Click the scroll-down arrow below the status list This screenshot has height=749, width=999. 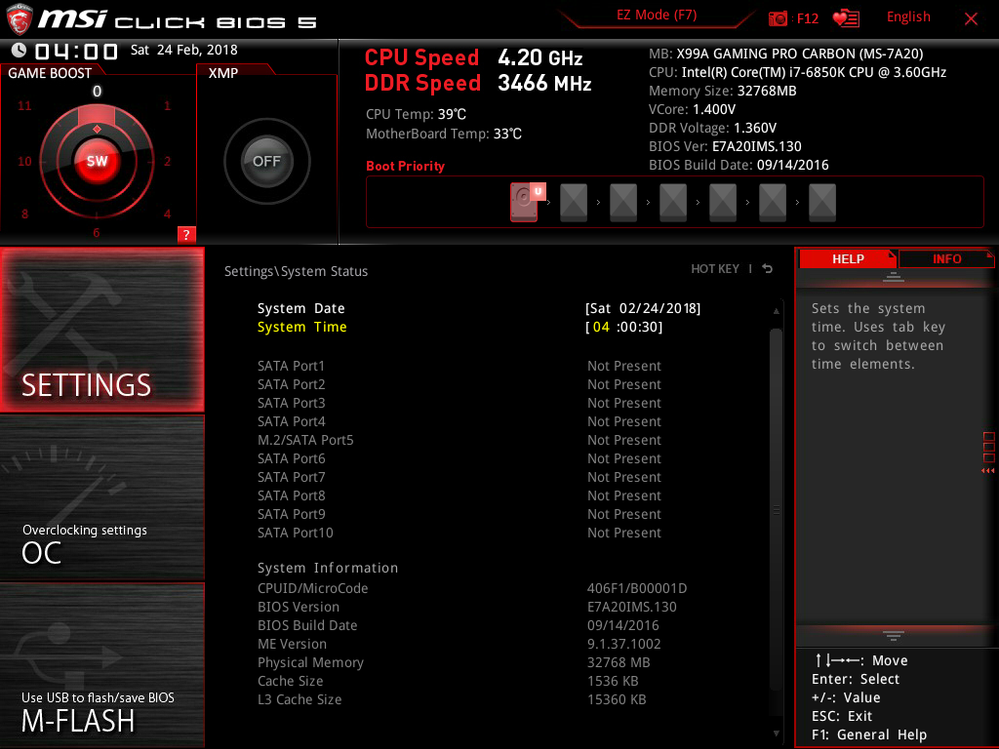point(775,731)
